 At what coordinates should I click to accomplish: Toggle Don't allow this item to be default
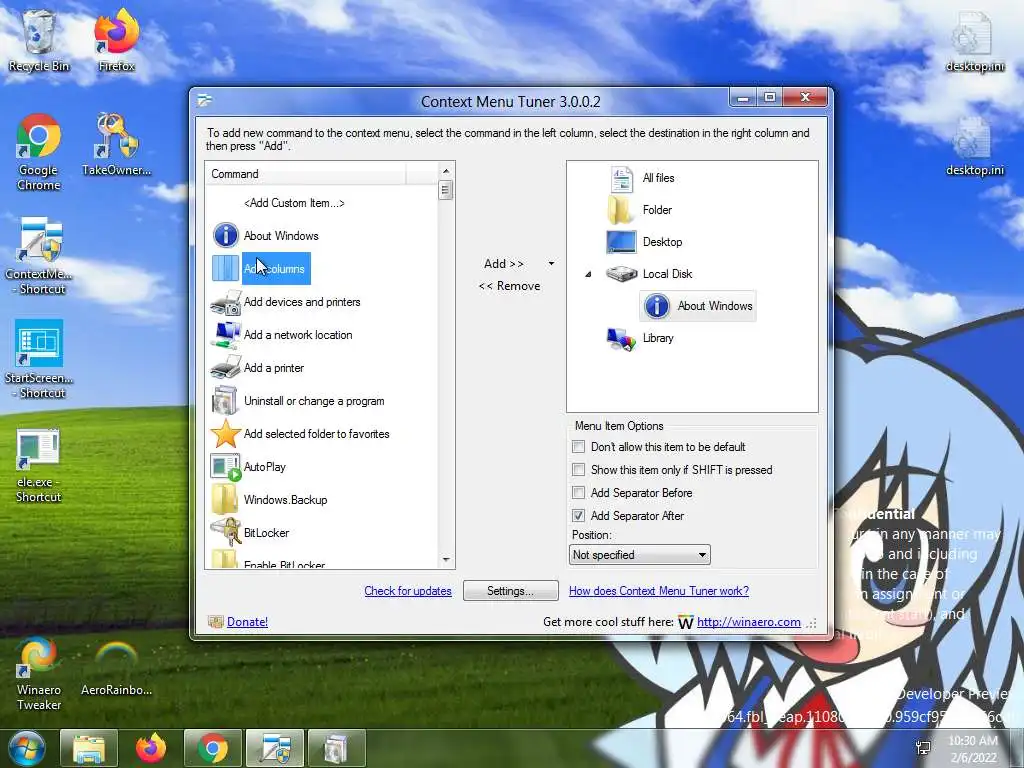pos(579,447)
